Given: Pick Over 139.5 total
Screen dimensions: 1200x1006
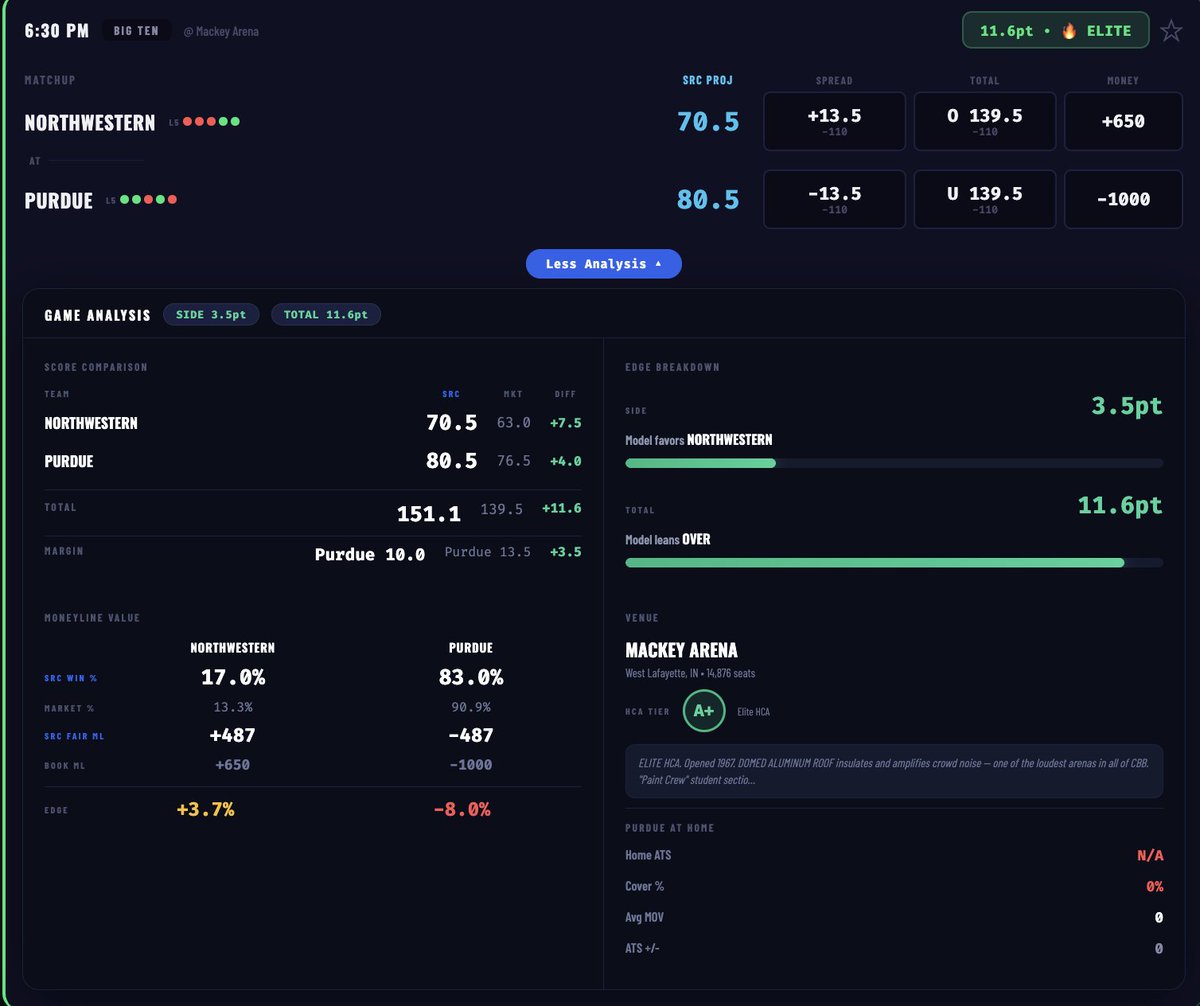Looking at the screenshot, I should (985, 122).
